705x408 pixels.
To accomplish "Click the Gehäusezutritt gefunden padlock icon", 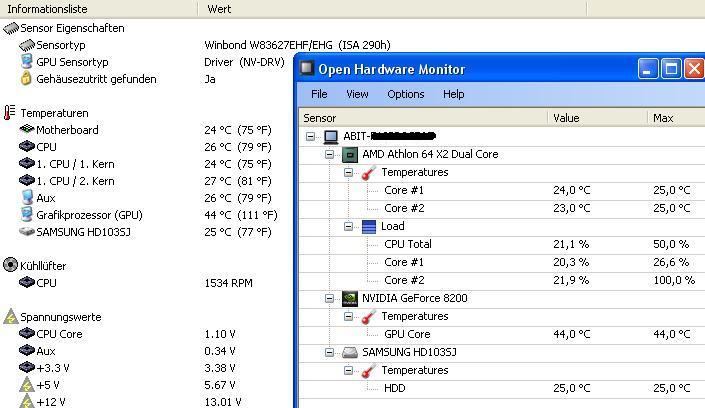I will pyautogui.click(x=26, y=78).
